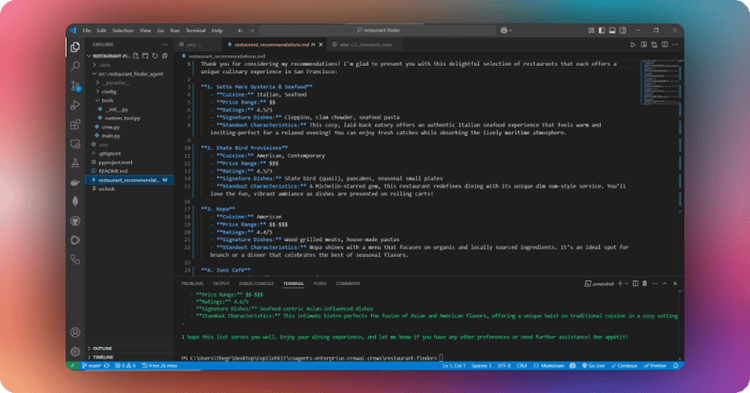The image size is (750, 393).
Task: Open the new terminal dropdown arrow
Action: point(626,284)
